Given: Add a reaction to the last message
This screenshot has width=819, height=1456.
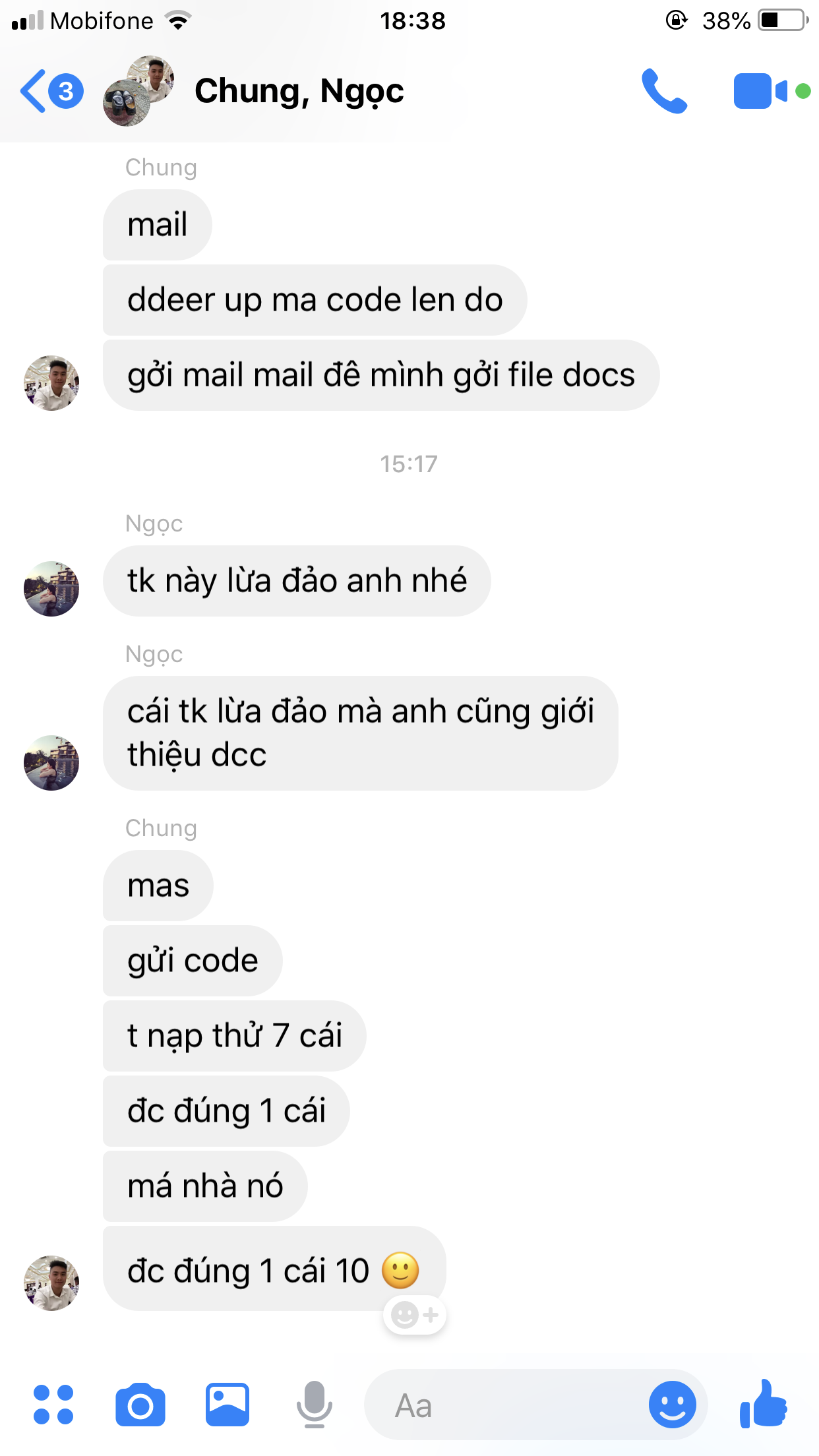Looking at the screenshot, I should coord(414,1315).
